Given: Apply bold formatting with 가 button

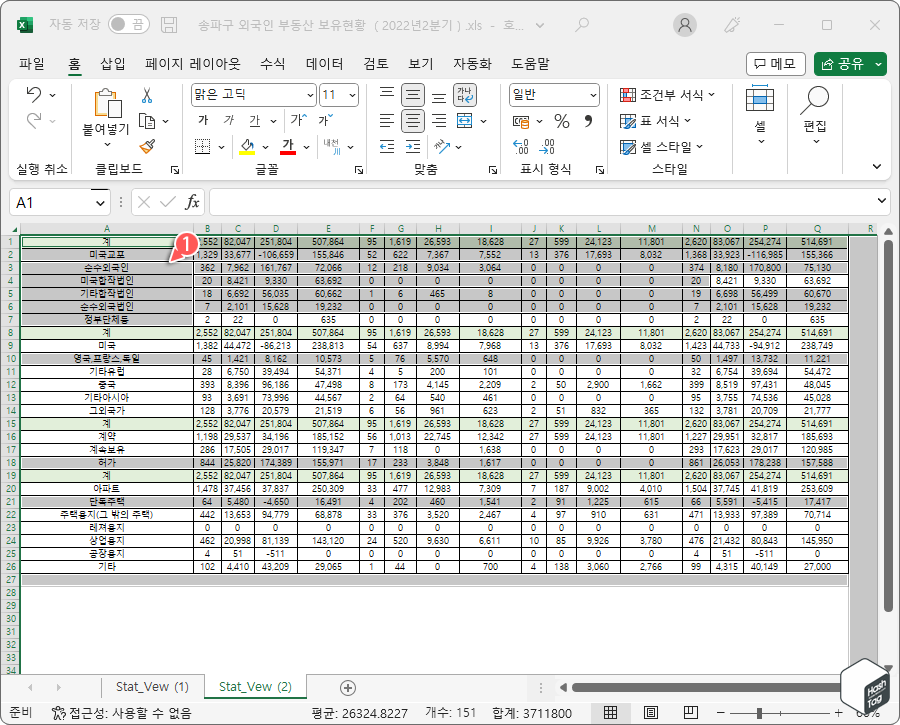Looking at the screenshot, I should pos(203,120).
